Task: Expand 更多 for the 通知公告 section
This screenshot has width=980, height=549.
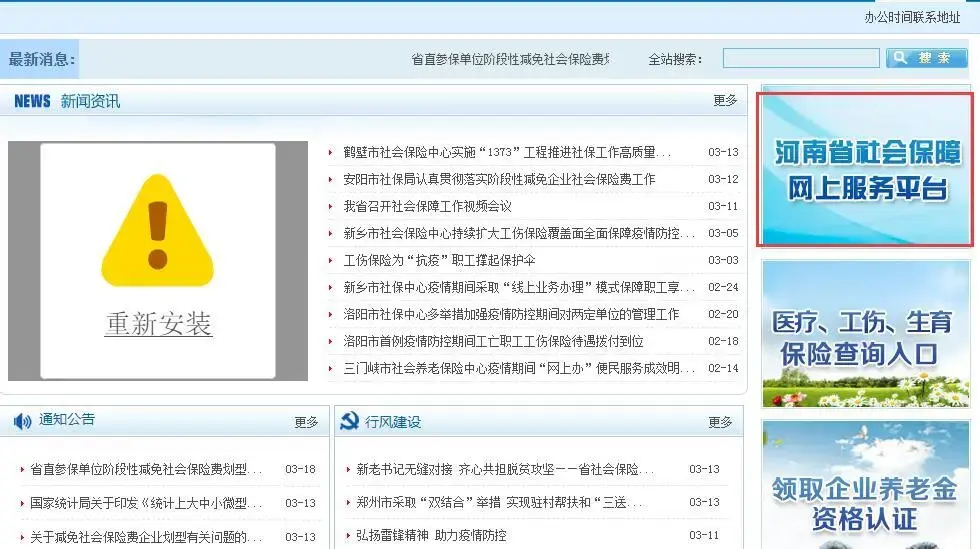Action: pyautogui.click(x=306, y=423)
